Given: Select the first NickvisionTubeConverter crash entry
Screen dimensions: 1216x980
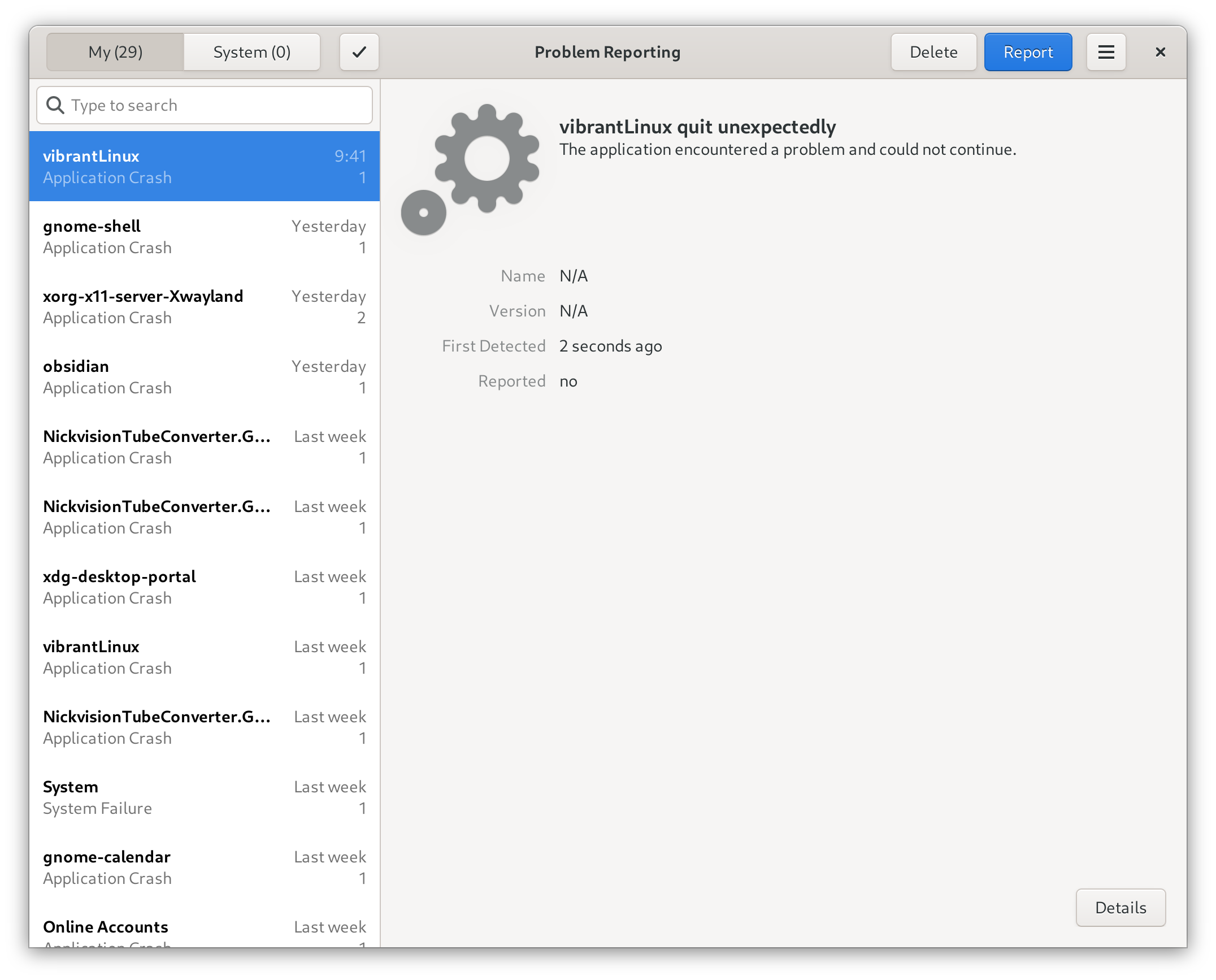Looking at the screenshot, I should point(203,446).
